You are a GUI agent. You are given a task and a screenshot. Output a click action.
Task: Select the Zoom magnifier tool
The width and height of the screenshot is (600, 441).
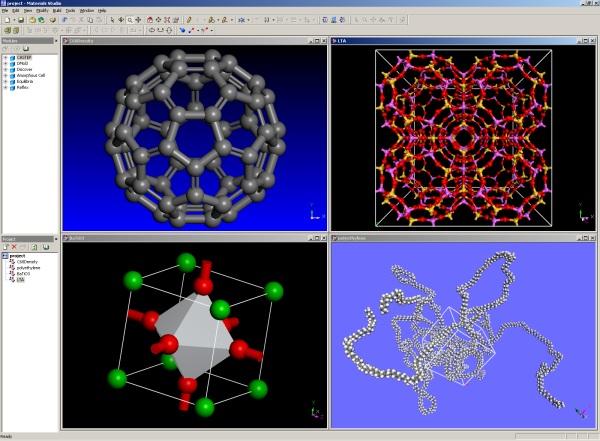coord(131,19)
